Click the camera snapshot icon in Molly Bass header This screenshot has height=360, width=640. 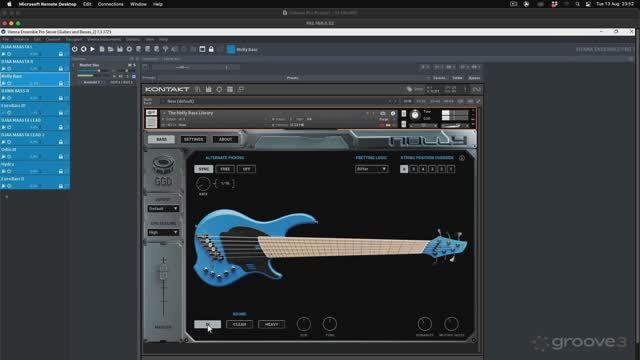click(x=383, y=113)
